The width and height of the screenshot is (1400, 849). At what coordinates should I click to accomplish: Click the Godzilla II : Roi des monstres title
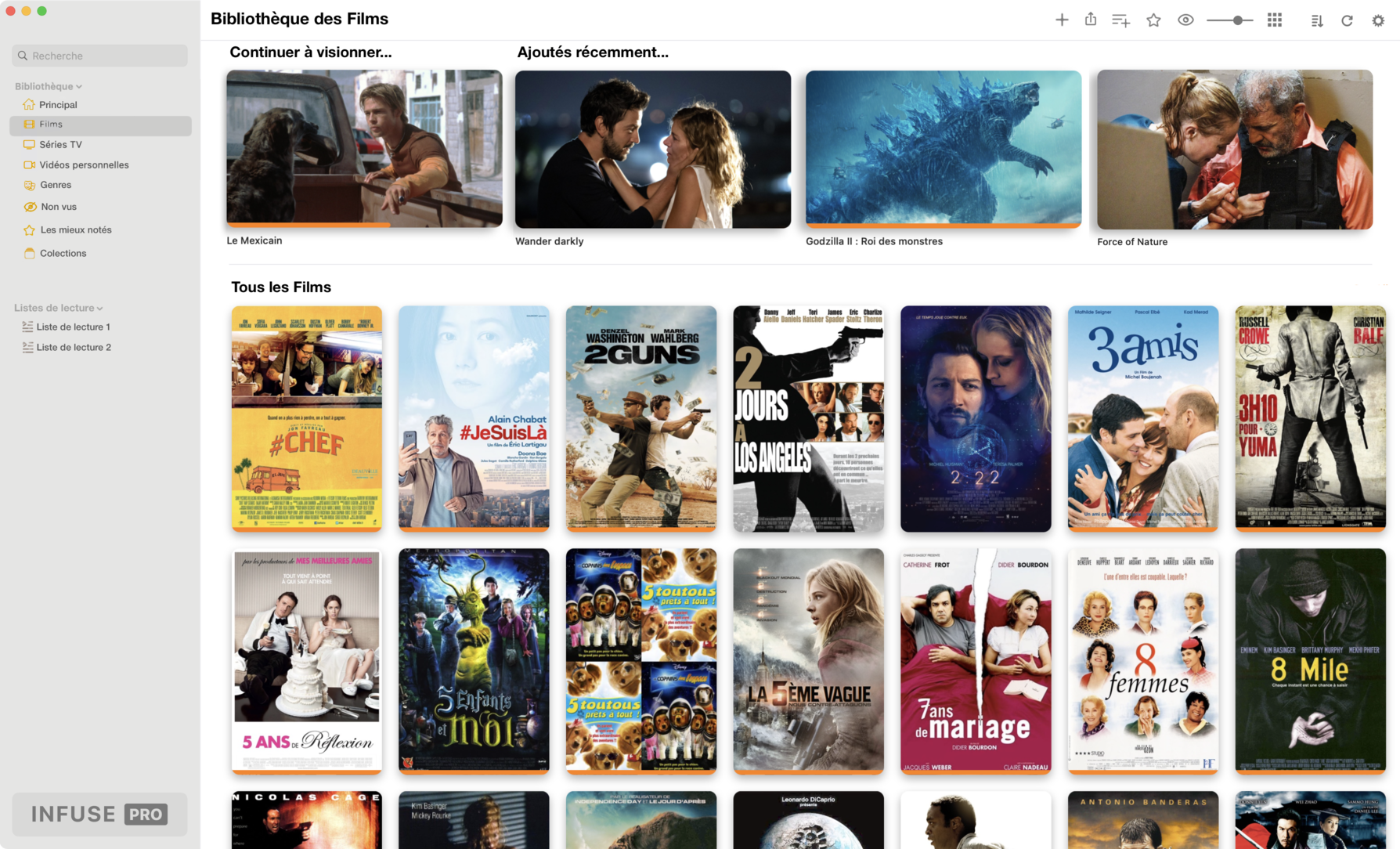[x=875, y=242]
